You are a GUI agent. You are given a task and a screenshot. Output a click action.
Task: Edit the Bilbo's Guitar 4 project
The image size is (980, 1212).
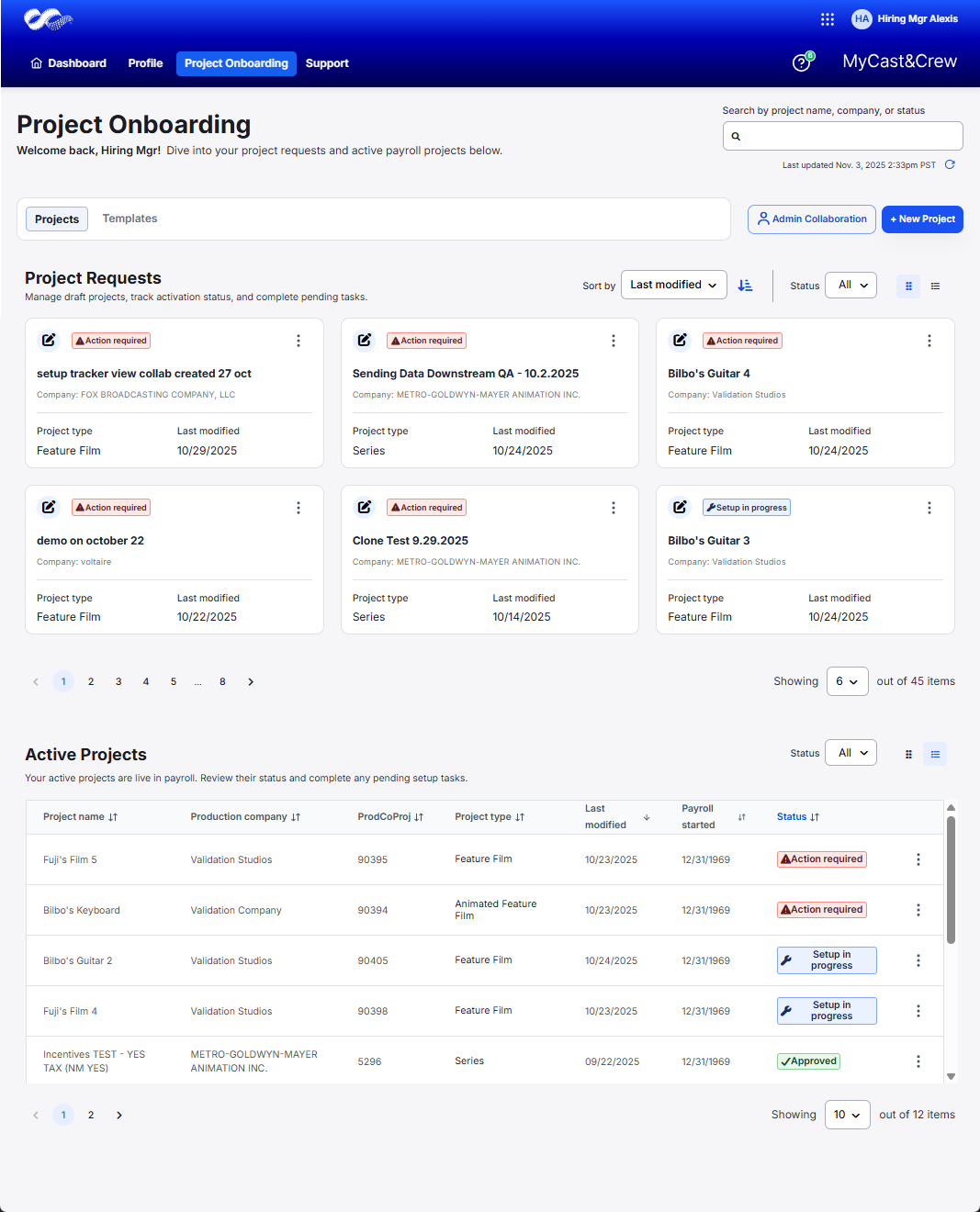(x=680, y=341)
